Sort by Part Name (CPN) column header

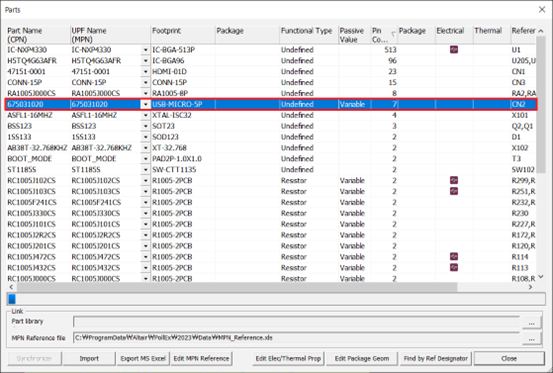click(x=38, y=35)
